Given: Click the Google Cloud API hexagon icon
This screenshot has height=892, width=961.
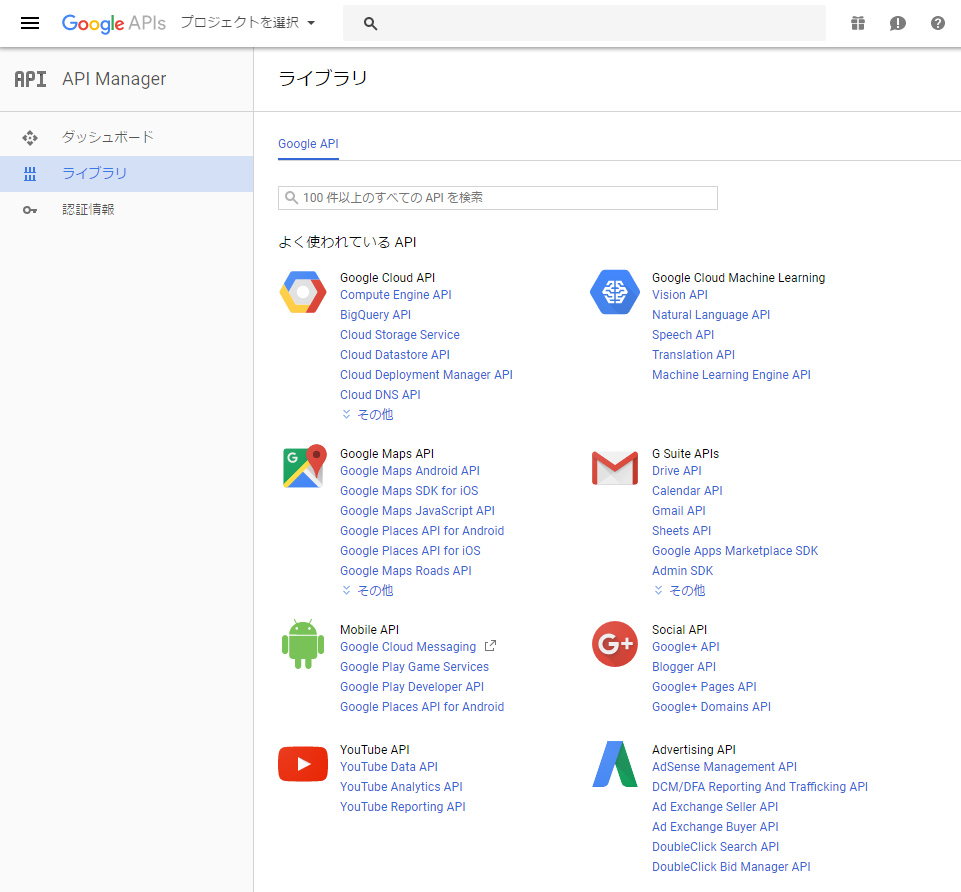Looking at the screenshot, I should (x=303, y=292).
